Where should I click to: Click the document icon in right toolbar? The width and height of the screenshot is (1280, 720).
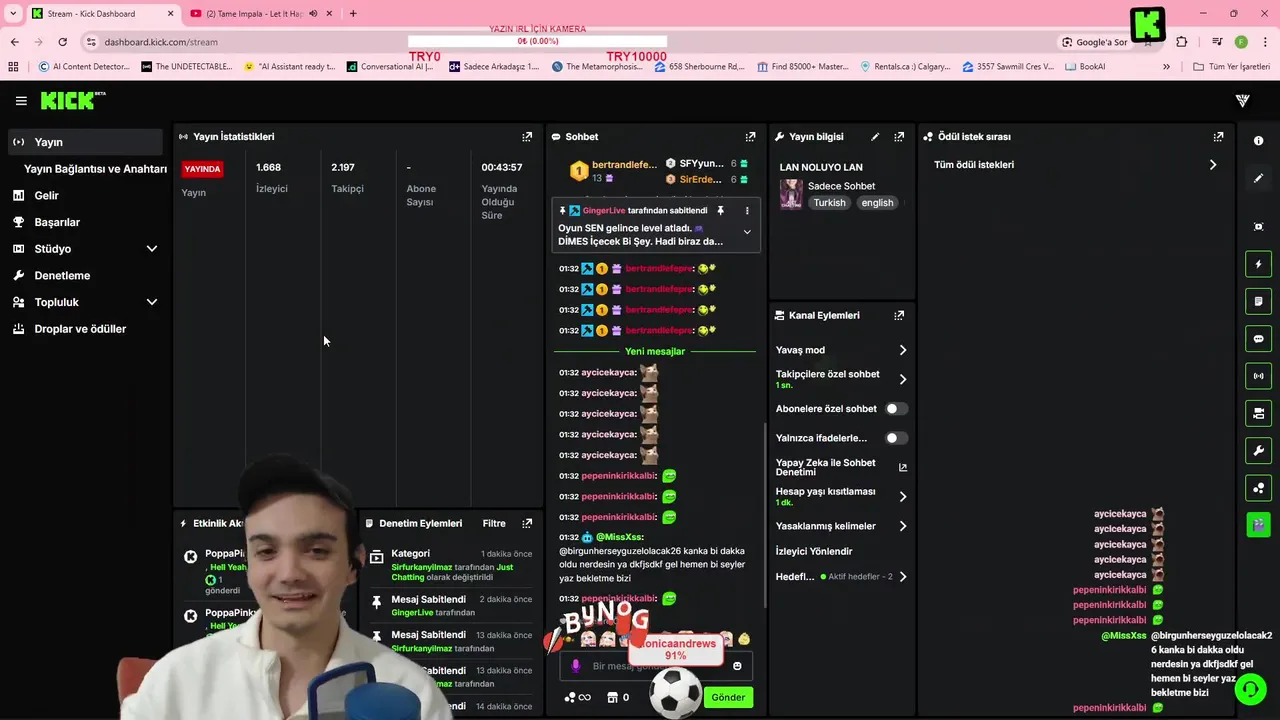(x=1258, y=301)
